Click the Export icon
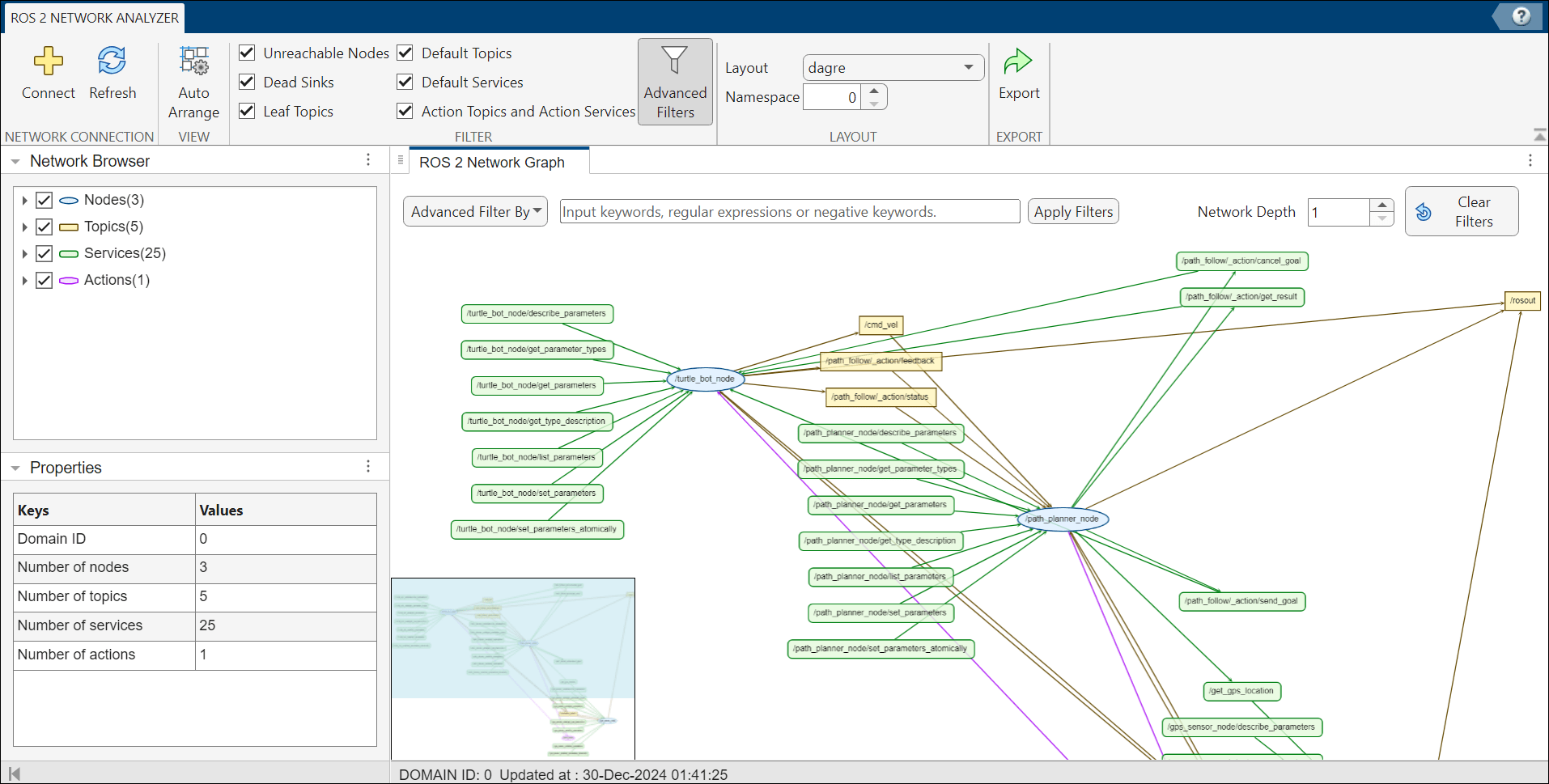This screenshot has width=1549, height=784. (x=1018, y=61)
